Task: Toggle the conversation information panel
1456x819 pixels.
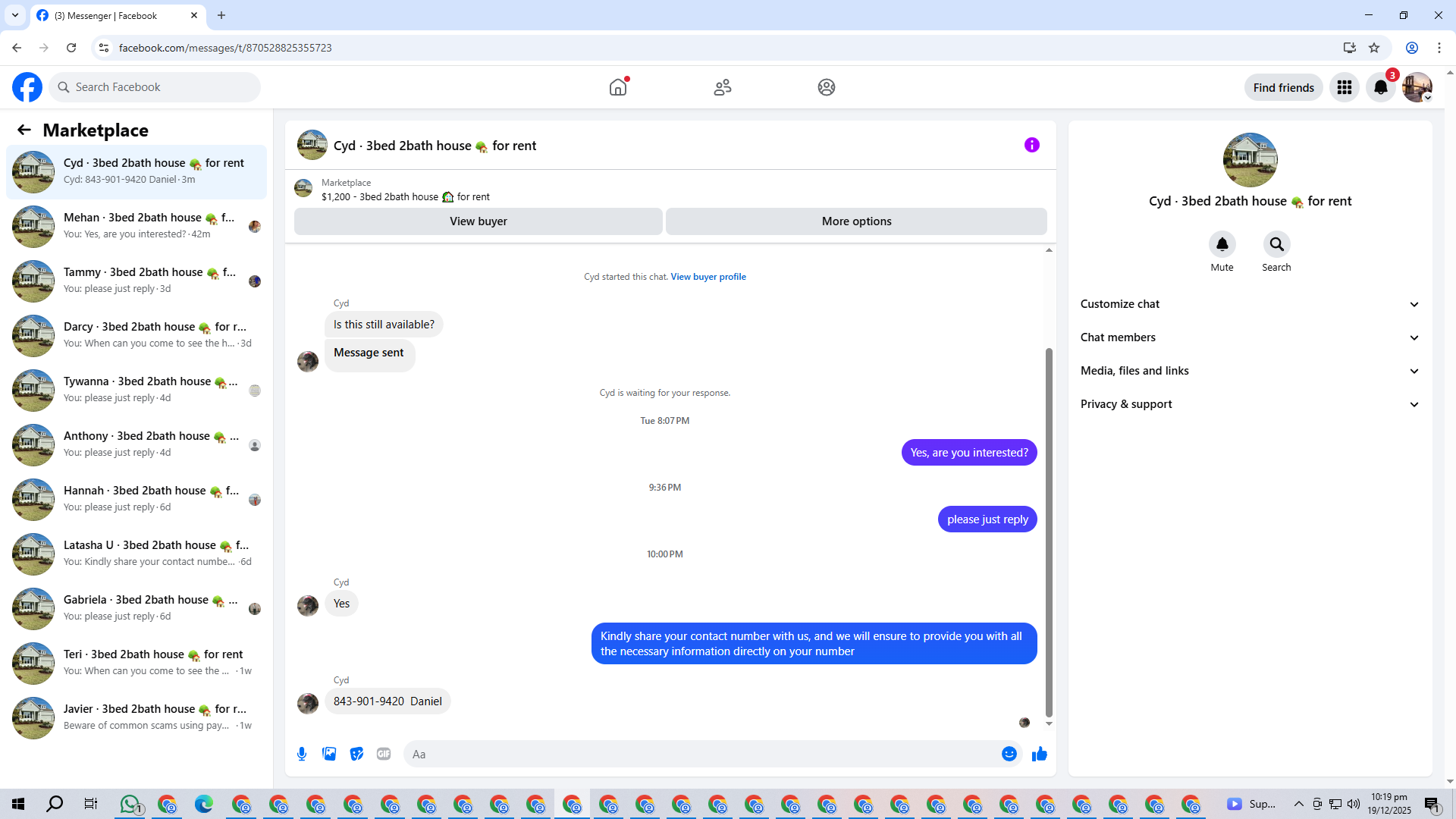Action: tap(1031, 145)
